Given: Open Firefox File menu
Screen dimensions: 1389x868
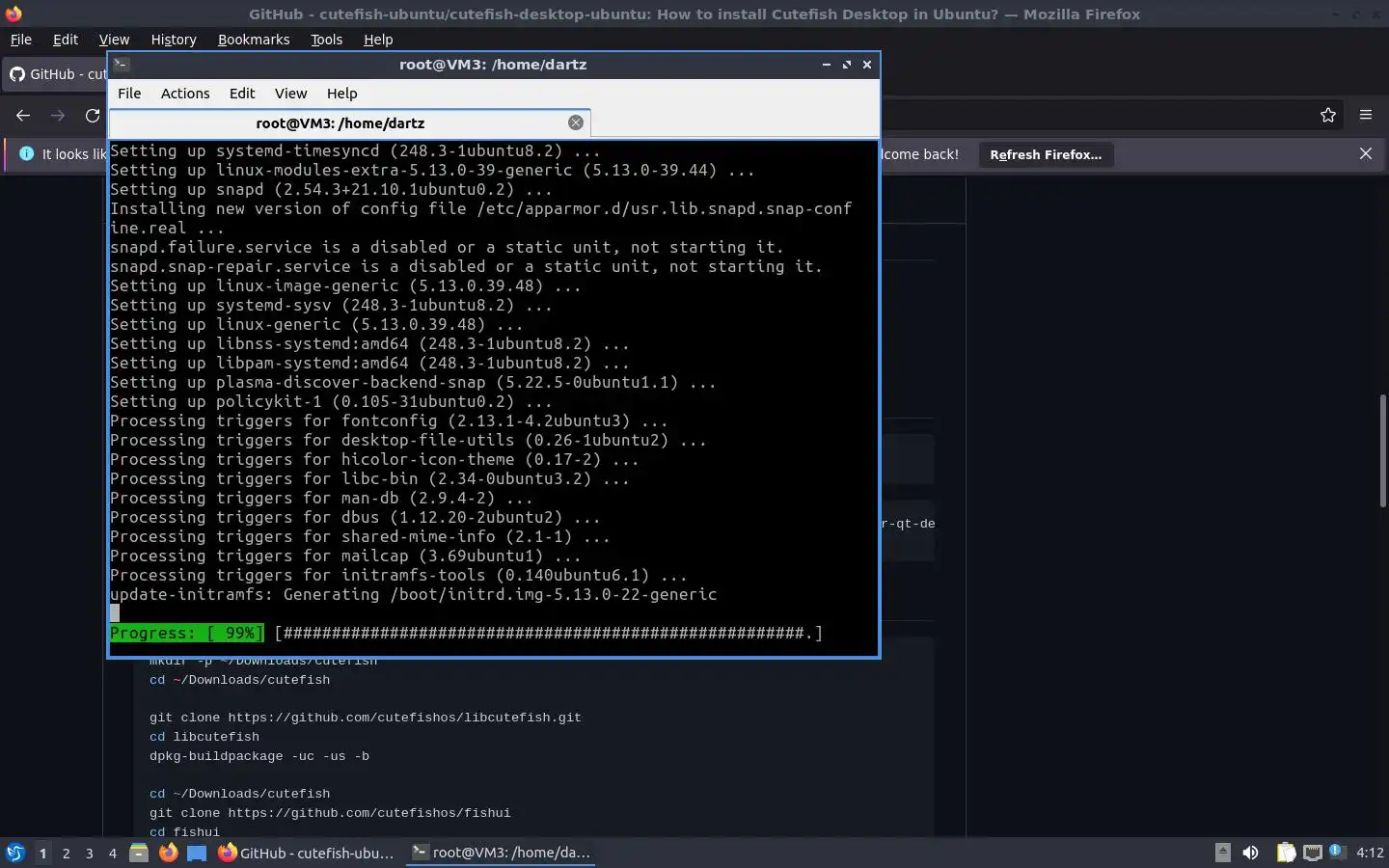Looking at the screenshot, I should click(20, 40).
